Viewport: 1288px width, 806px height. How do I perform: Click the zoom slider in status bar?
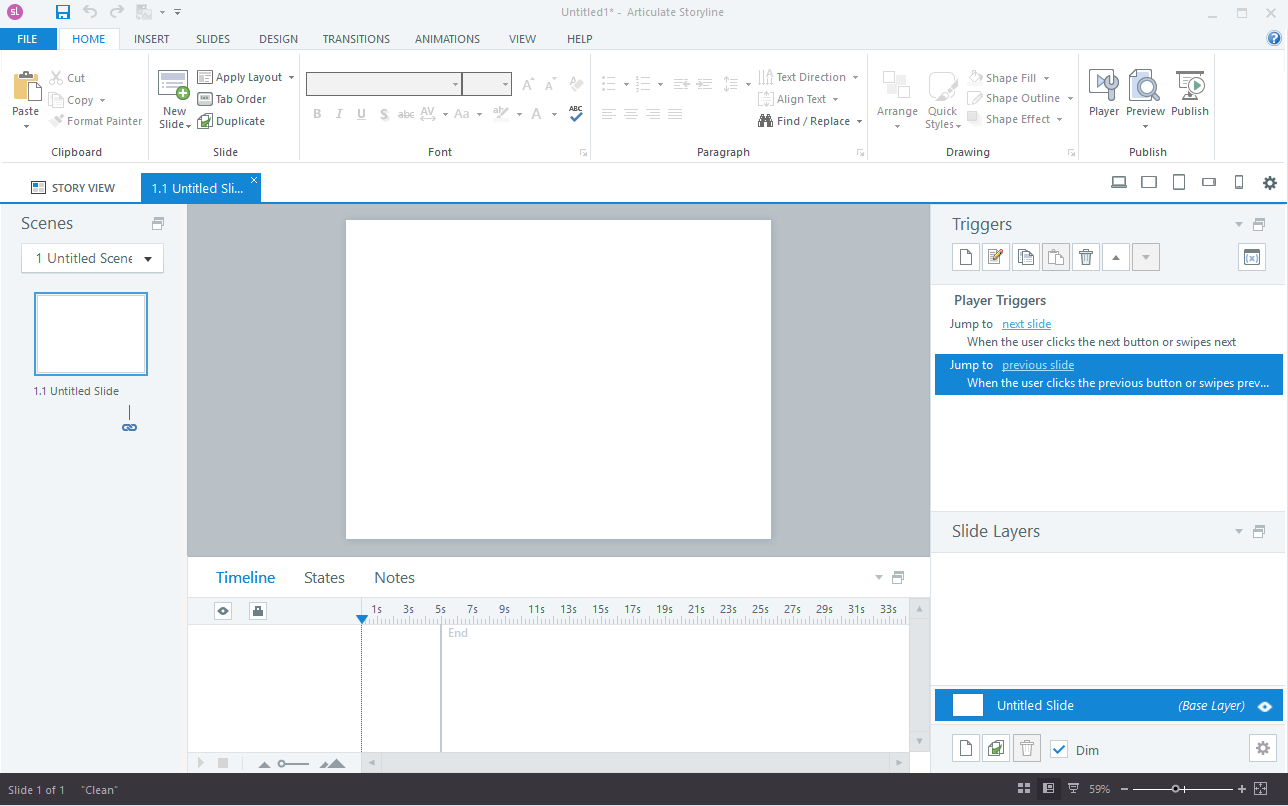(1177, 789)
